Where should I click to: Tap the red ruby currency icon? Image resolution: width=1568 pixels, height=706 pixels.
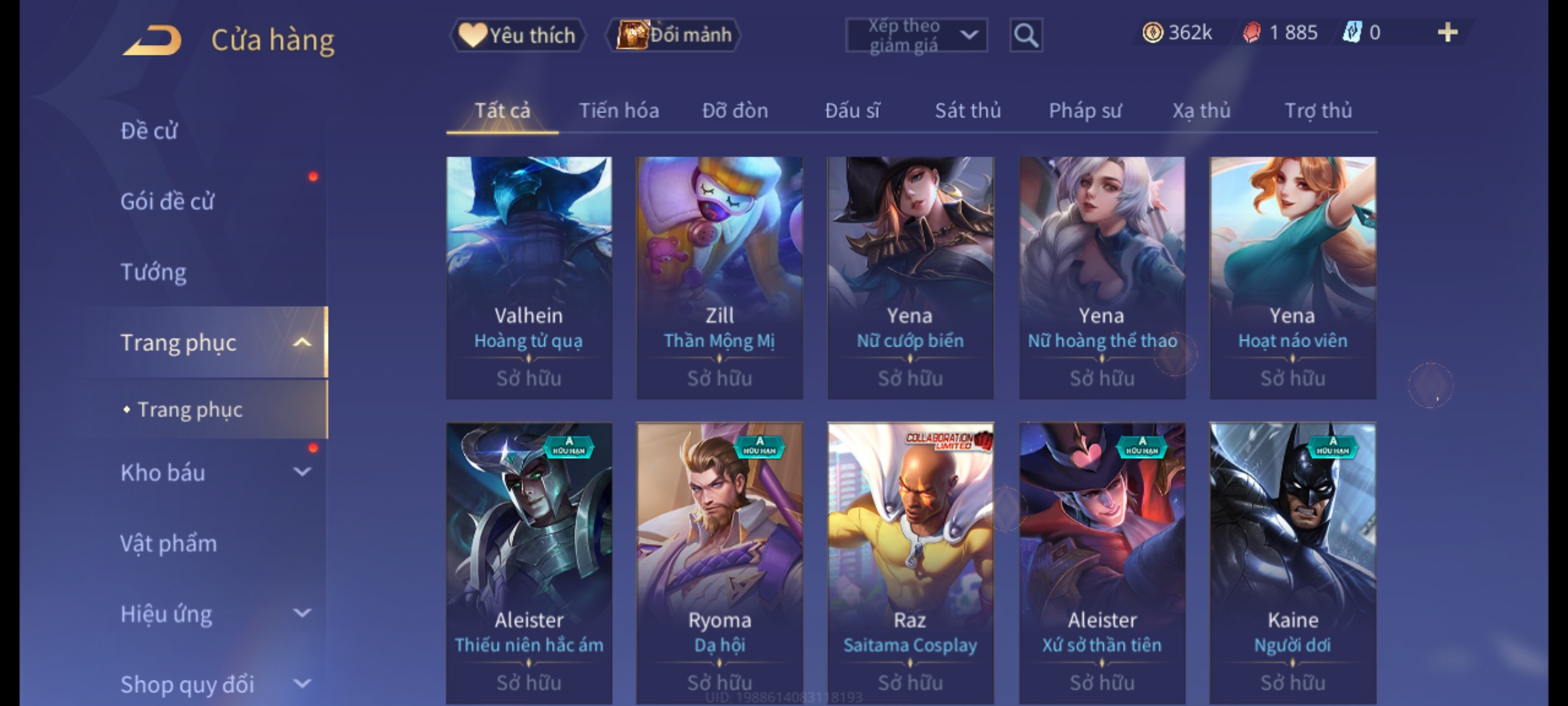[1252, 33]
